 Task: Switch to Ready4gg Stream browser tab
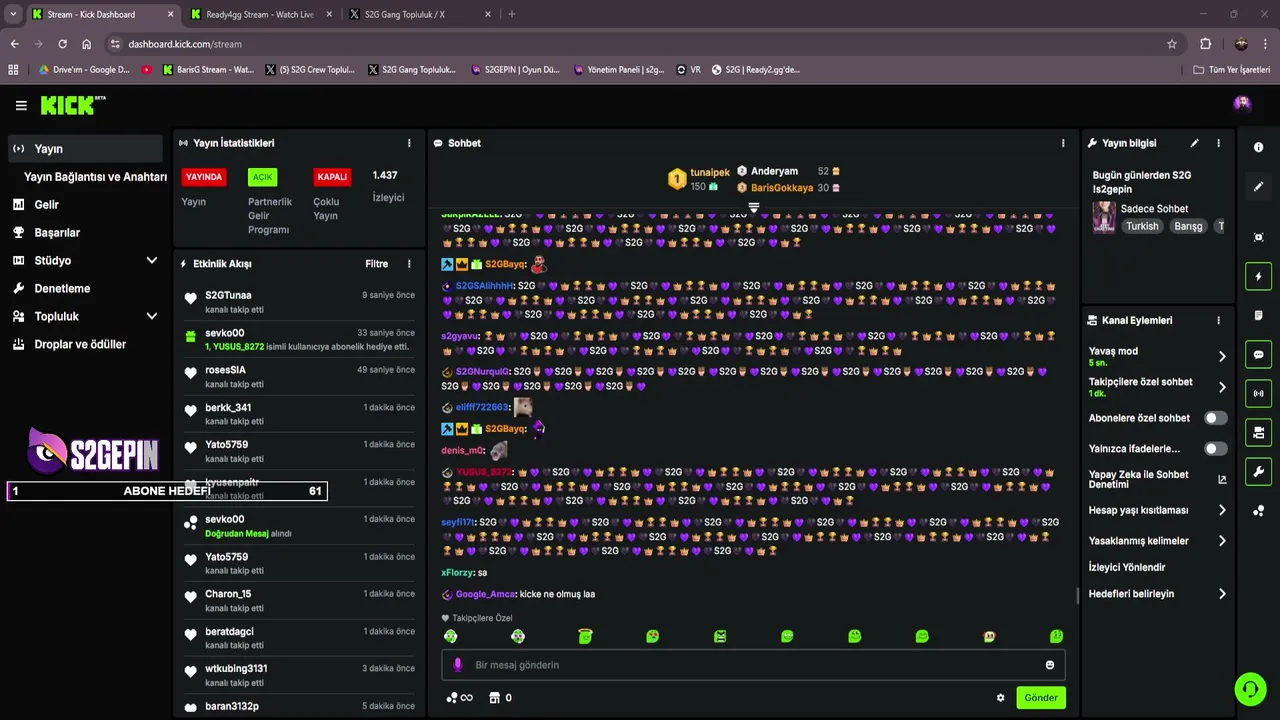point(260,14)
